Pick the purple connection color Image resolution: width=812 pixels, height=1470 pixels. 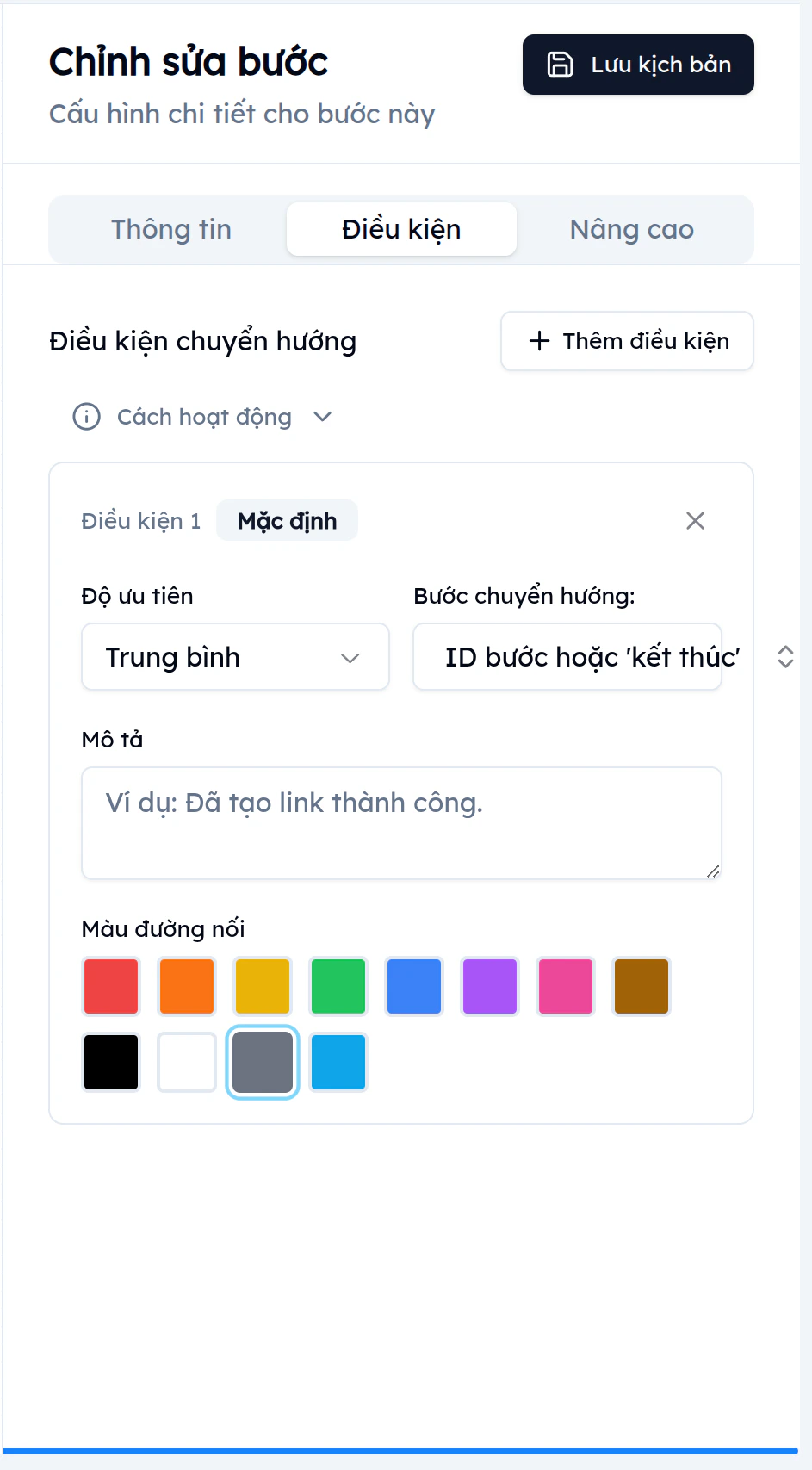(489, 986)
